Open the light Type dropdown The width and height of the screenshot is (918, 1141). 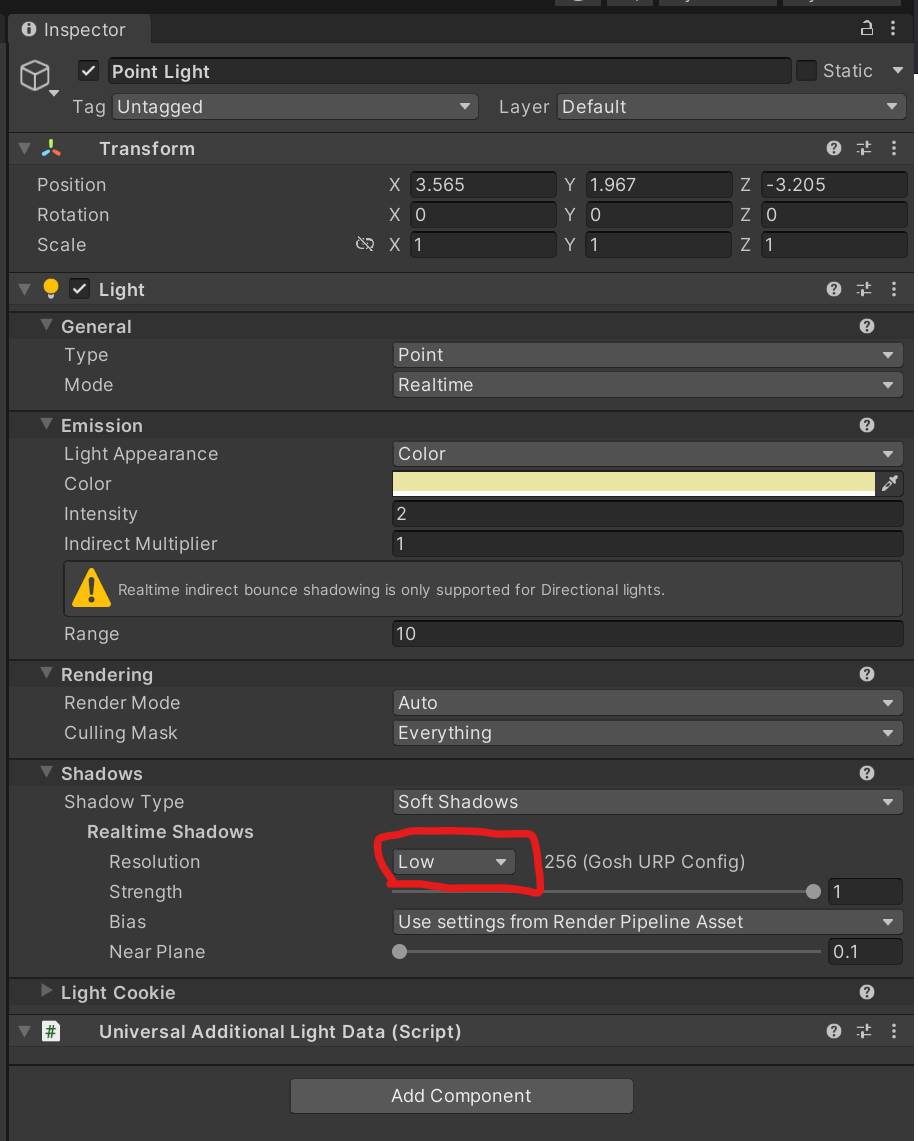coord(648,355)
